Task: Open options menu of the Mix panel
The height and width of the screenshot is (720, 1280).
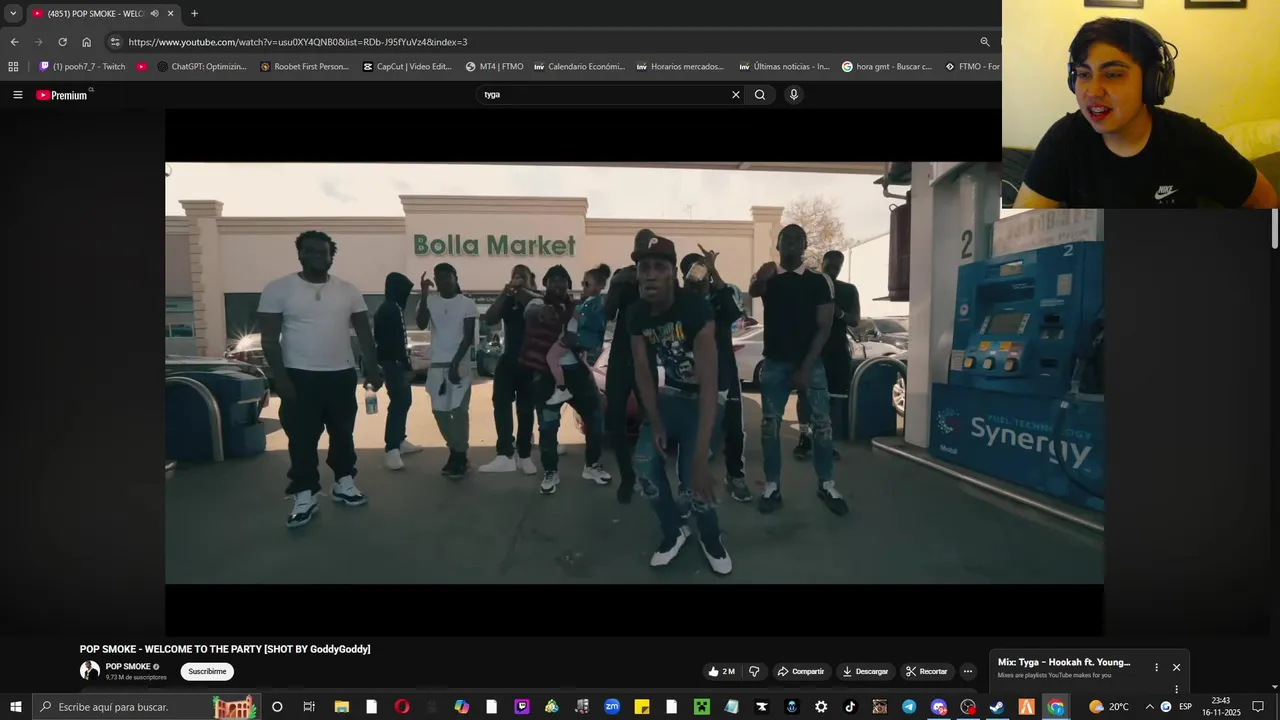Action: coord(1156,667)
